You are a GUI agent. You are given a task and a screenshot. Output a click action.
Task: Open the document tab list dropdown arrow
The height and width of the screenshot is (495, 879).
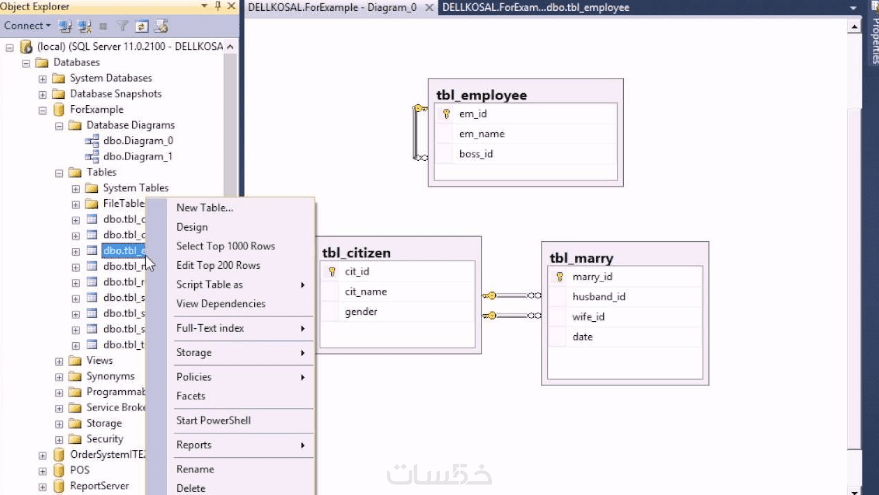(853, 8)
